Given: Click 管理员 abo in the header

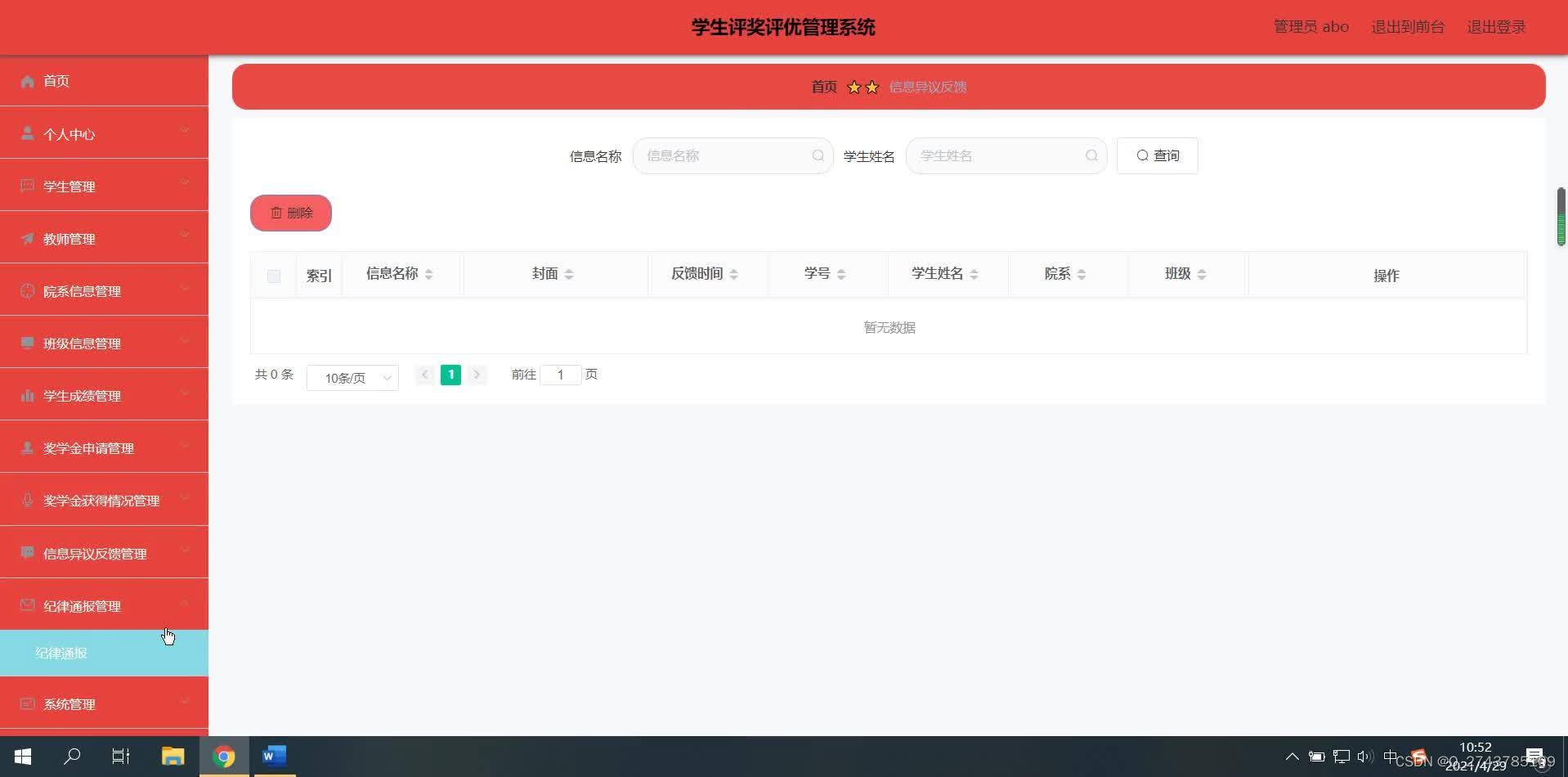Looking at the screenshot, I should coord(1311,27).
